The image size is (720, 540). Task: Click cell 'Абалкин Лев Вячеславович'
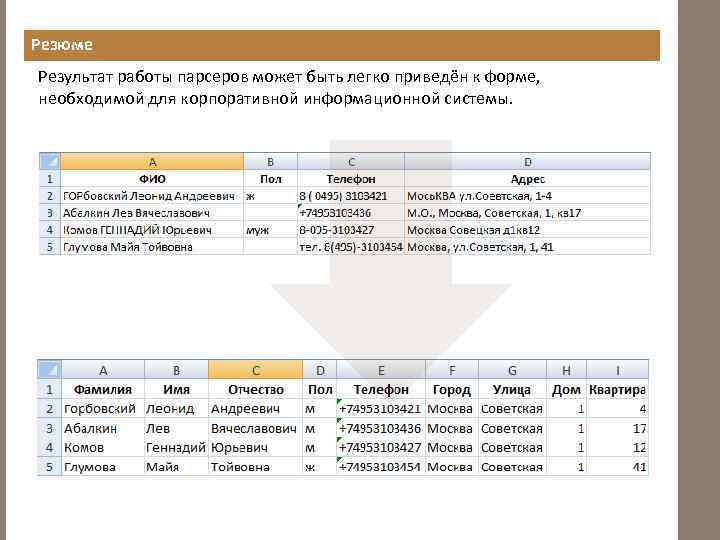click(x=152, y=213)
